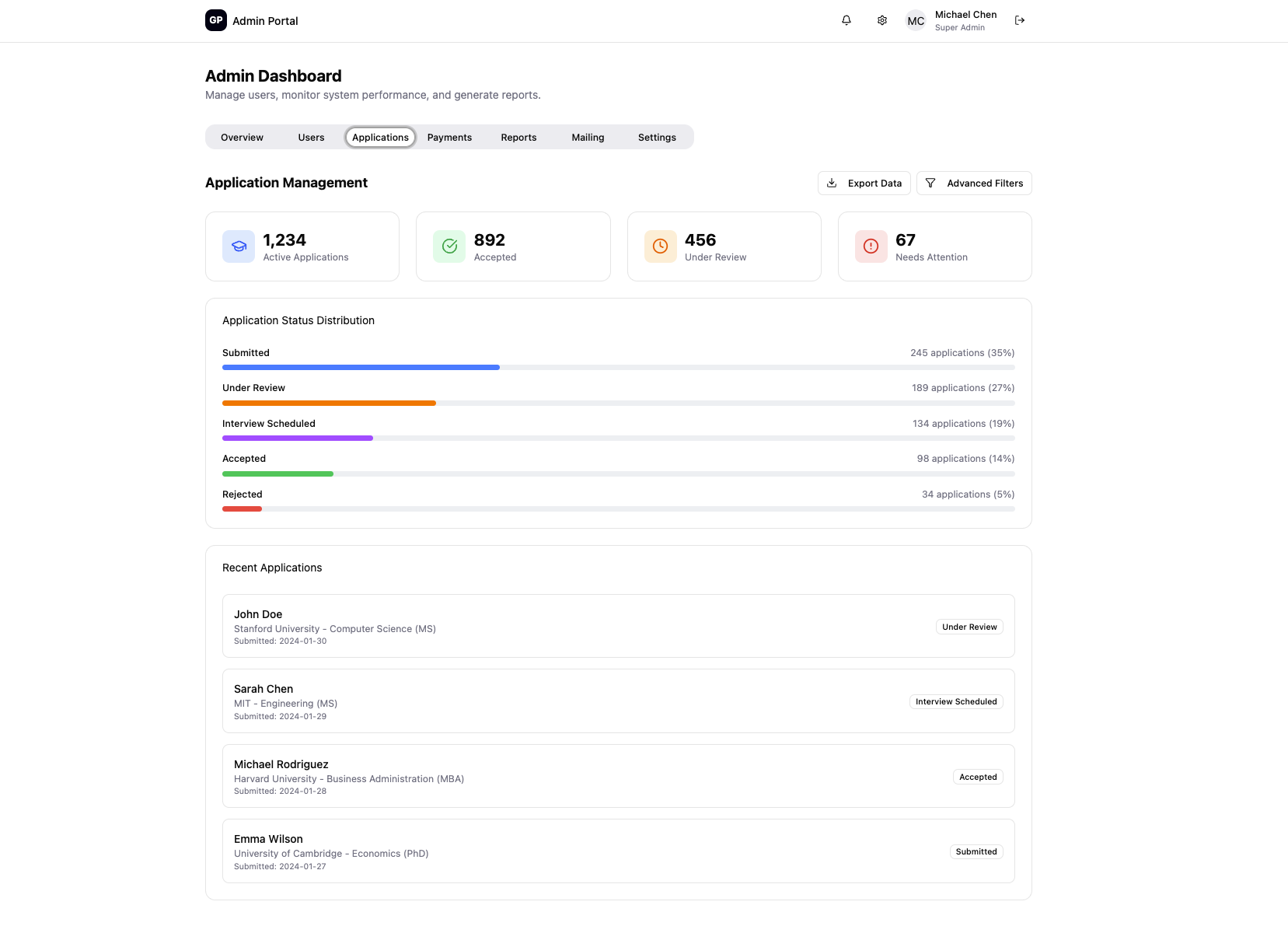
Task: Switch to the Overview tab
Action: (x=242, y=138)
